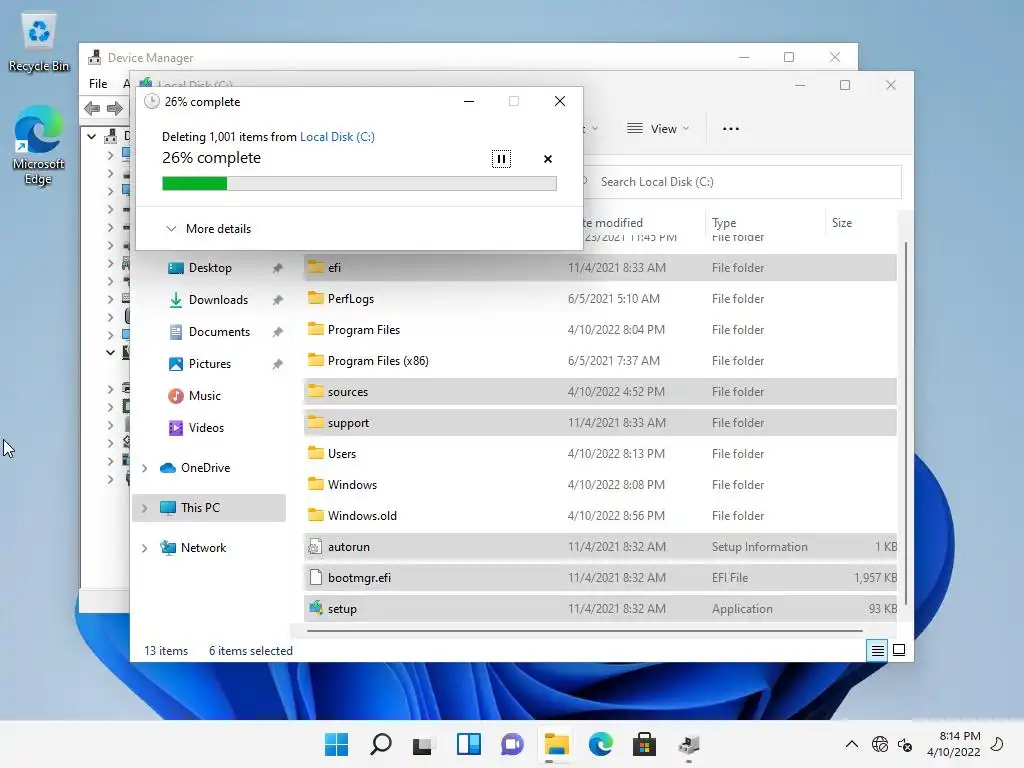The height and width of the screenshot is (768, 1024).
Task: Select the Windows folder icon
Action: (316, 485)
